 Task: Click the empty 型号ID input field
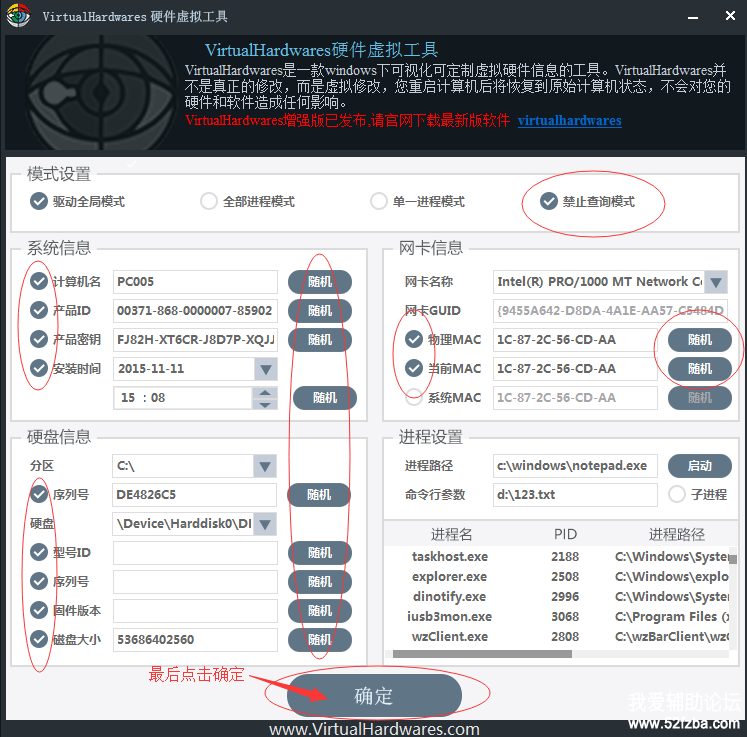click(x=195, y=553)
